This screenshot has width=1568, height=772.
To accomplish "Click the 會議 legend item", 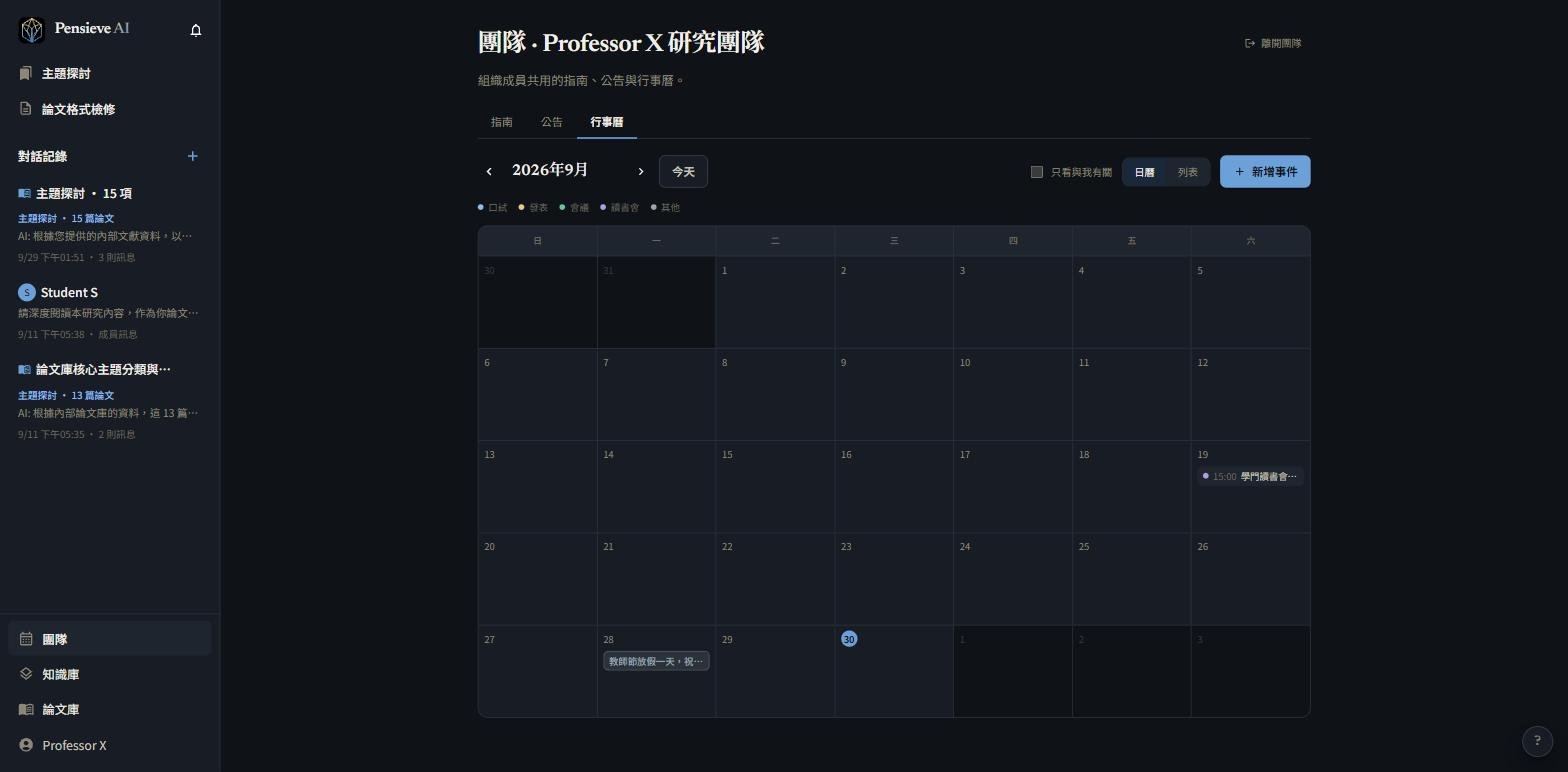I will (574, 207).
